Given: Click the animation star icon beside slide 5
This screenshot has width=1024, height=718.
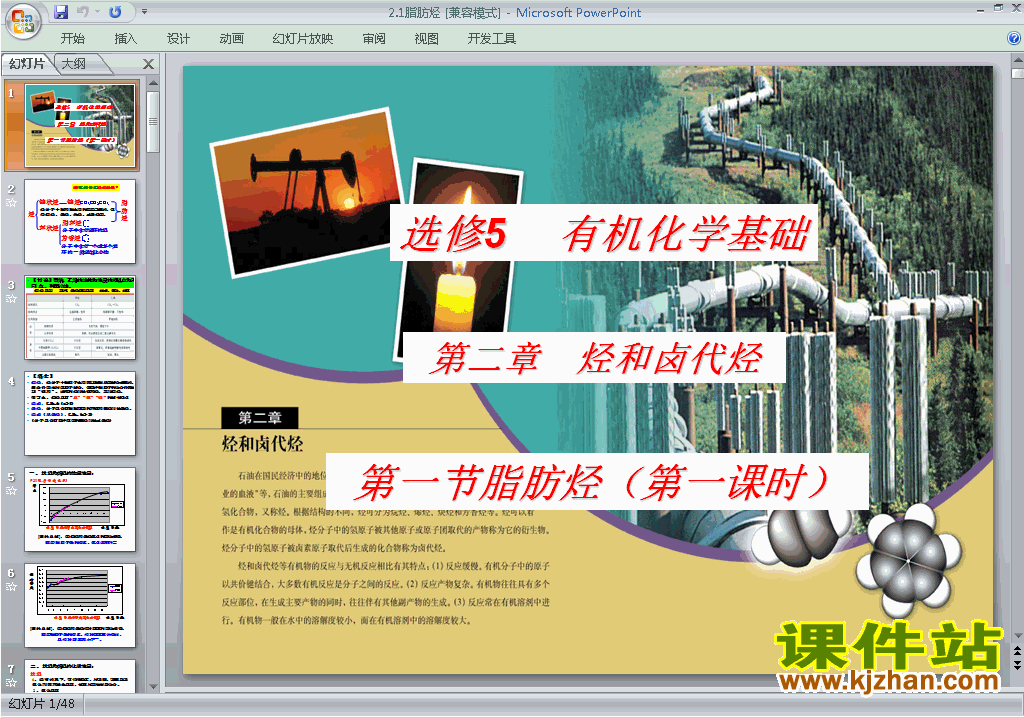Looking at the screenshot, I should pos(11,491).
